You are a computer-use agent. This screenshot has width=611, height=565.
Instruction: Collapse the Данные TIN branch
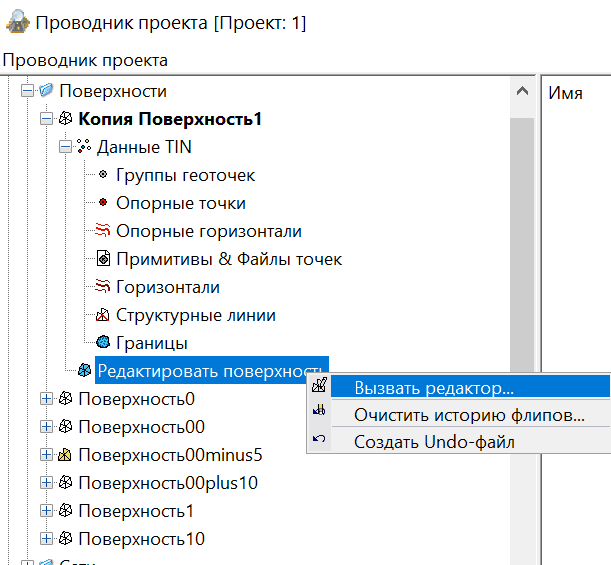[x=65, y=147]
